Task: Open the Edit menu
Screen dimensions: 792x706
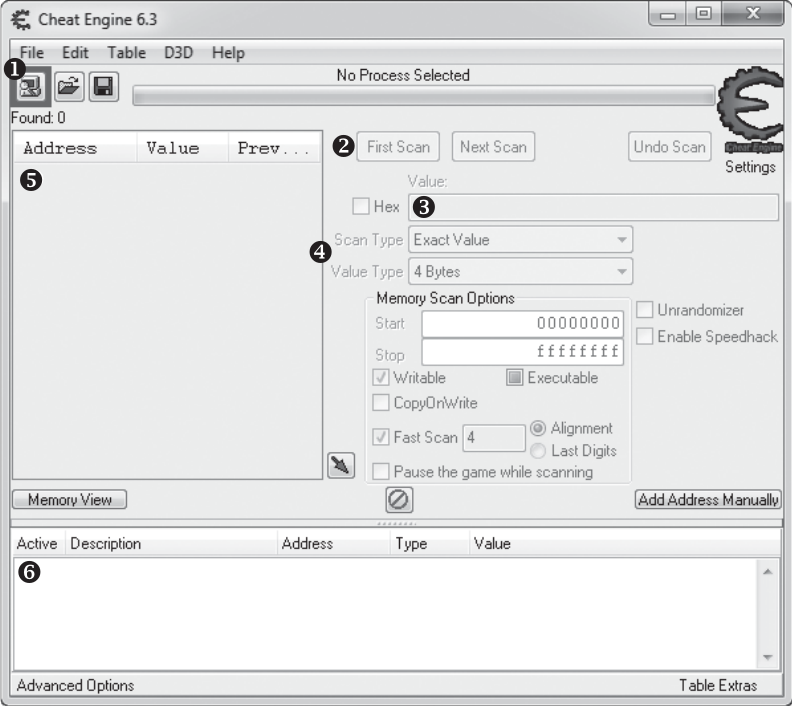Action: tap(75, 53)
